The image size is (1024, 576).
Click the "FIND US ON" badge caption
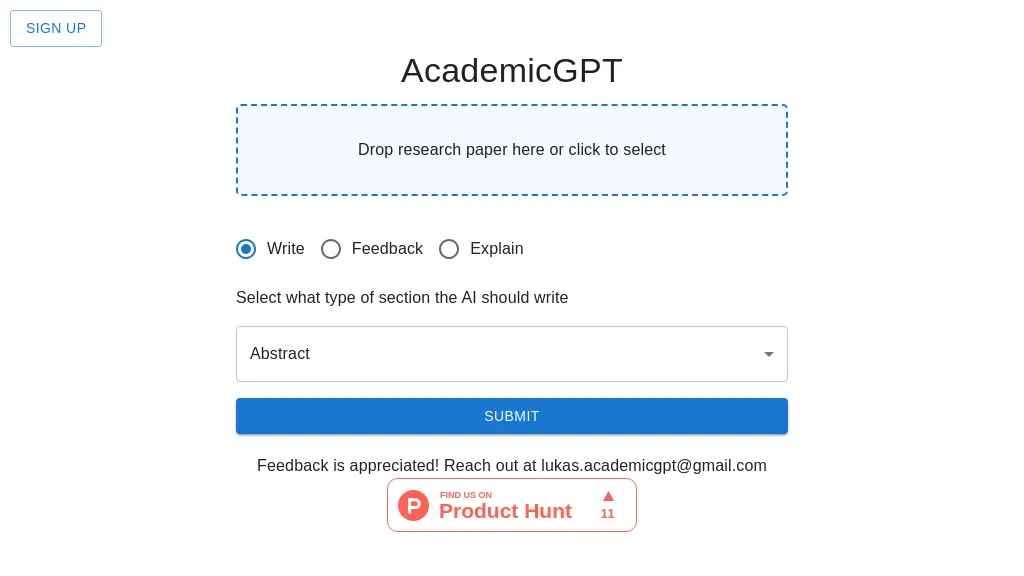466,495
